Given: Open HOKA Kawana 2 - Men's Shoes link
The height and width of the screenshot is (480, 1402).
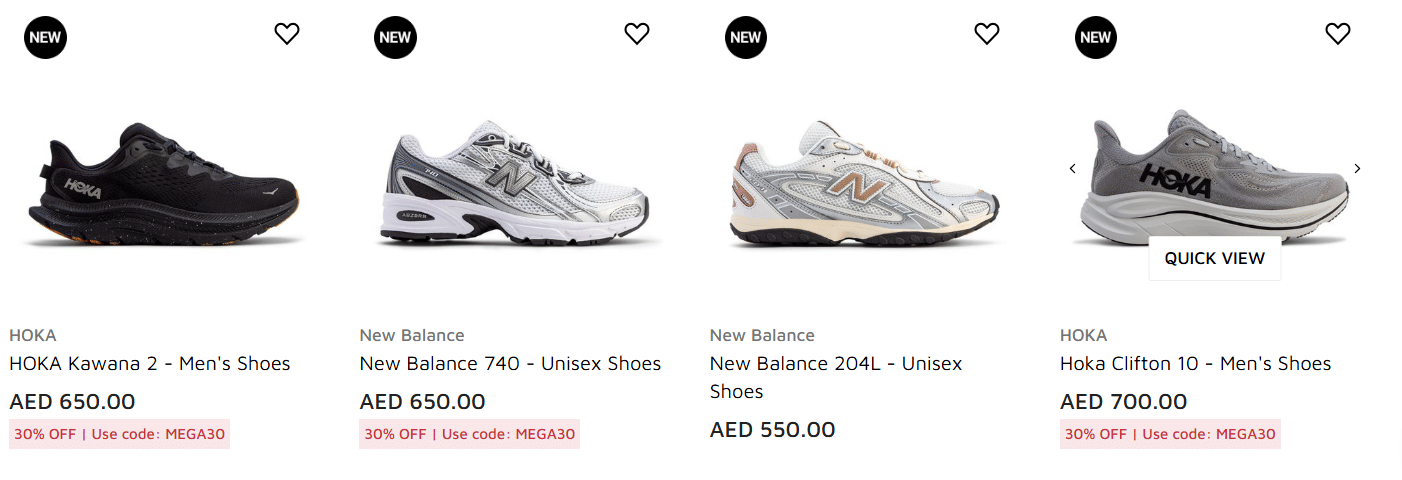Looking at the screenshot, I should tap(150, 364).
